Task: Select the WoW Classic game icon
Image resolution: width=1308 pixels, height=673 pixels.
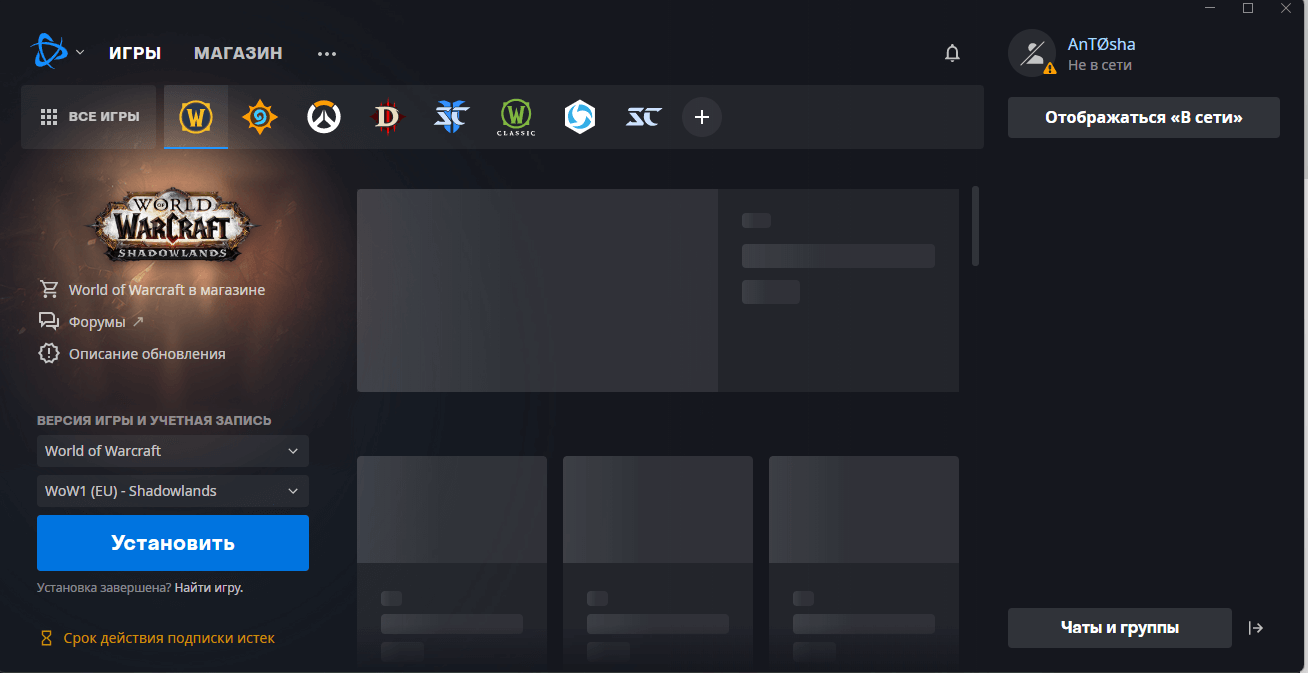Action: pyautogui.click(x=516, y=118)
